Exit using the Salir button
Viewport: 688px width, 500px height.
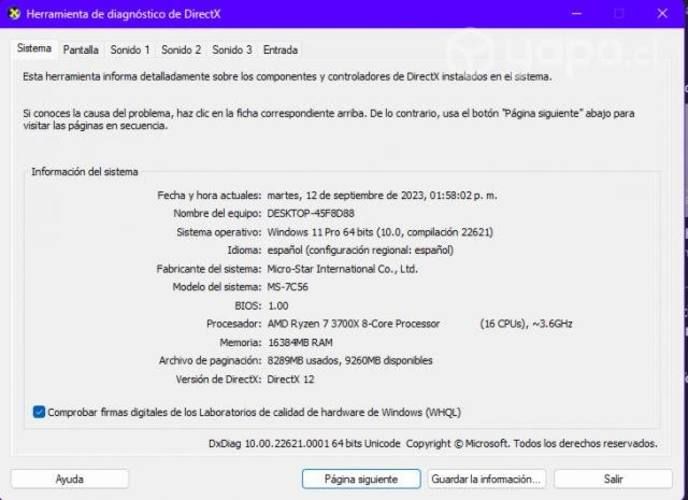point(613,479)
